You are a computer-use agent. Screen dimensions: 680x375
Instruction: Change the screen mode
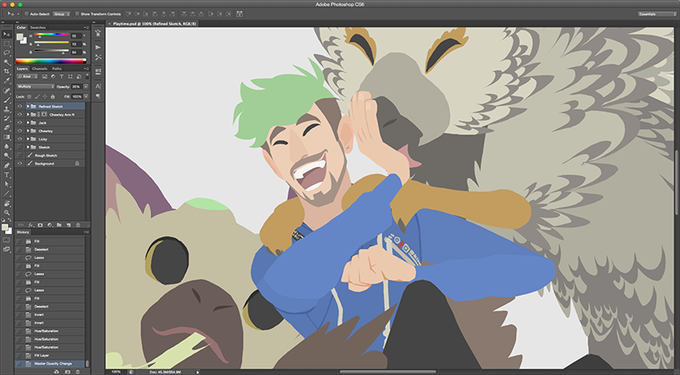pos(7,249)
